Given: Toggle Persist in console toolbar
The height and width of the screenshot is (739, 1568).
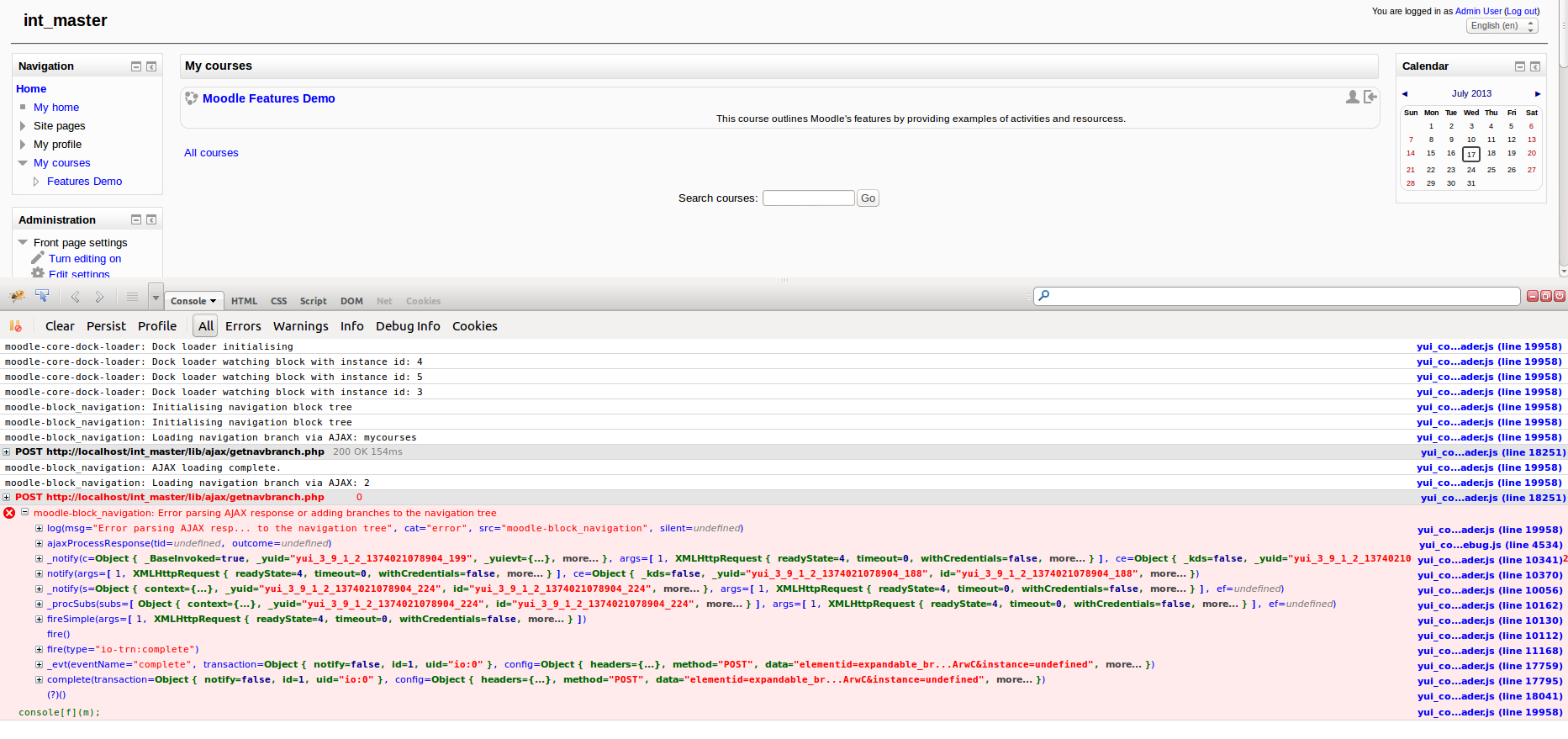Looking at the screenshot, I should [106, 326].
